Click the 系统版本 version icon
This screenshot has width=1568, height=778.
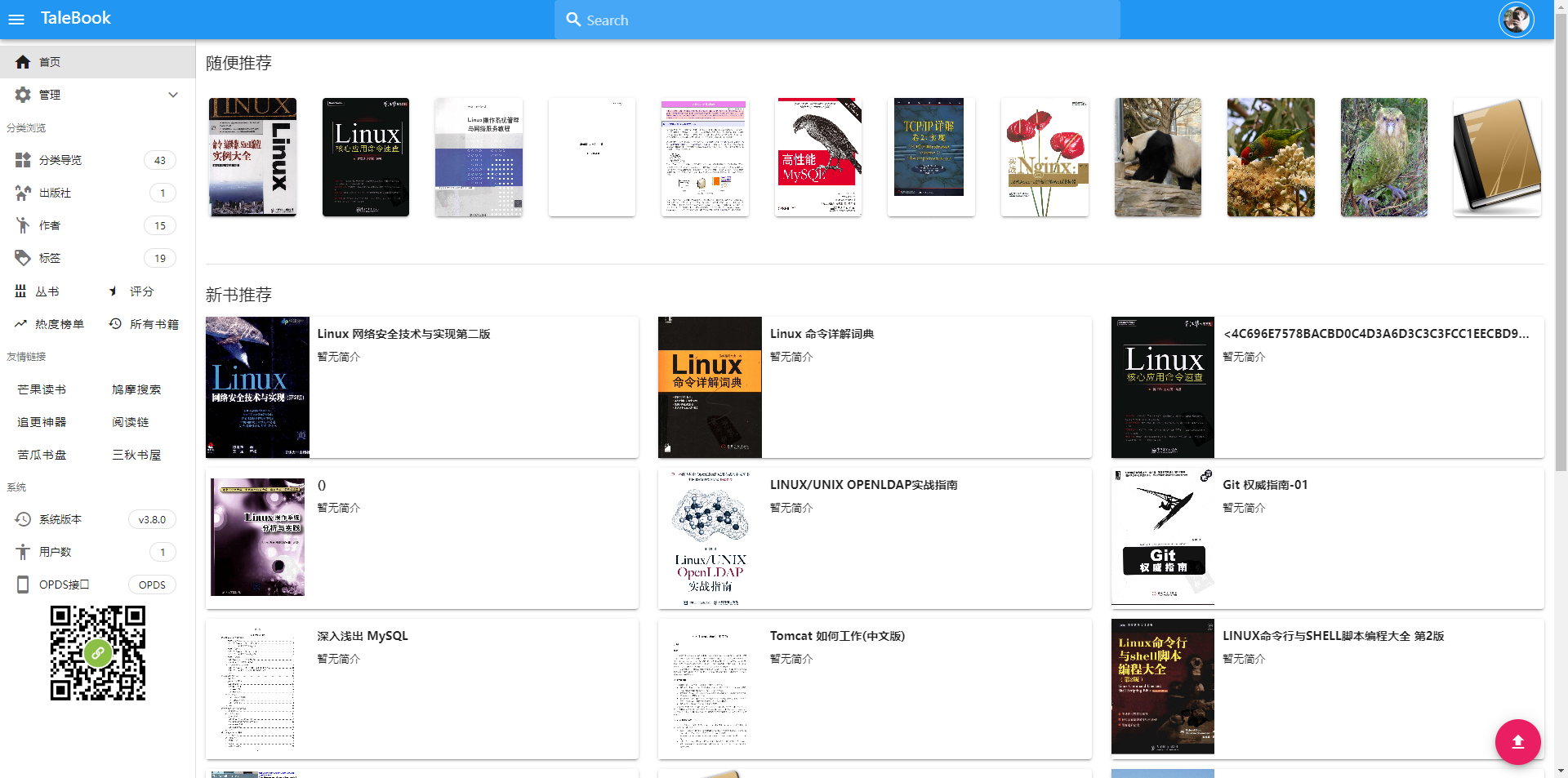(23, 519)
